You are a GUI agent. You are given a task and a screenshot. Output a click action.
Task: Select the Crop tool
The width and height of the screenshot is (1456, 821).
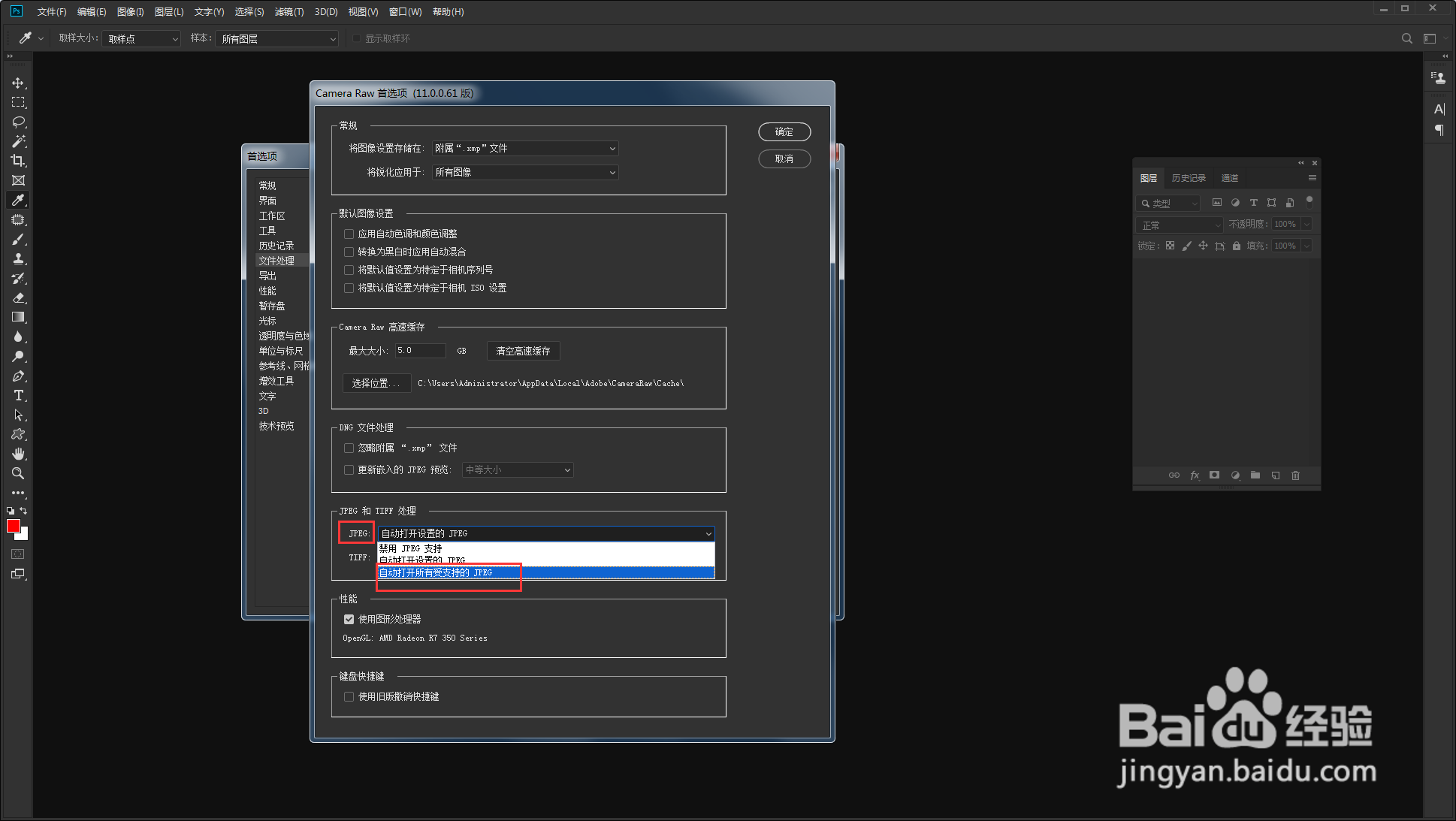click(x=18, y=161)
